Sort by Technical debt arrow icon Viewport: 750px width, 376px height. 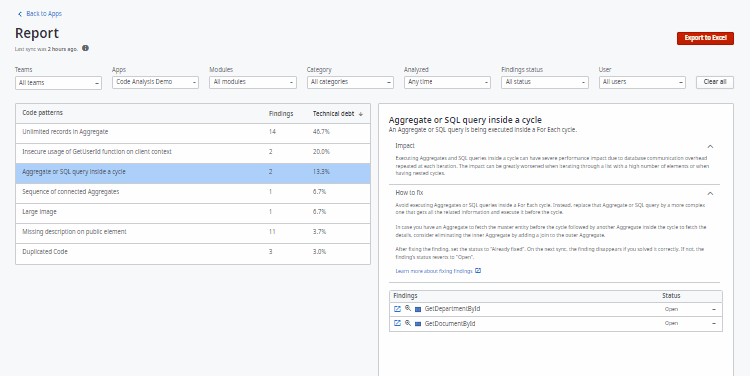pyautogui.click(x=361, y=114)
